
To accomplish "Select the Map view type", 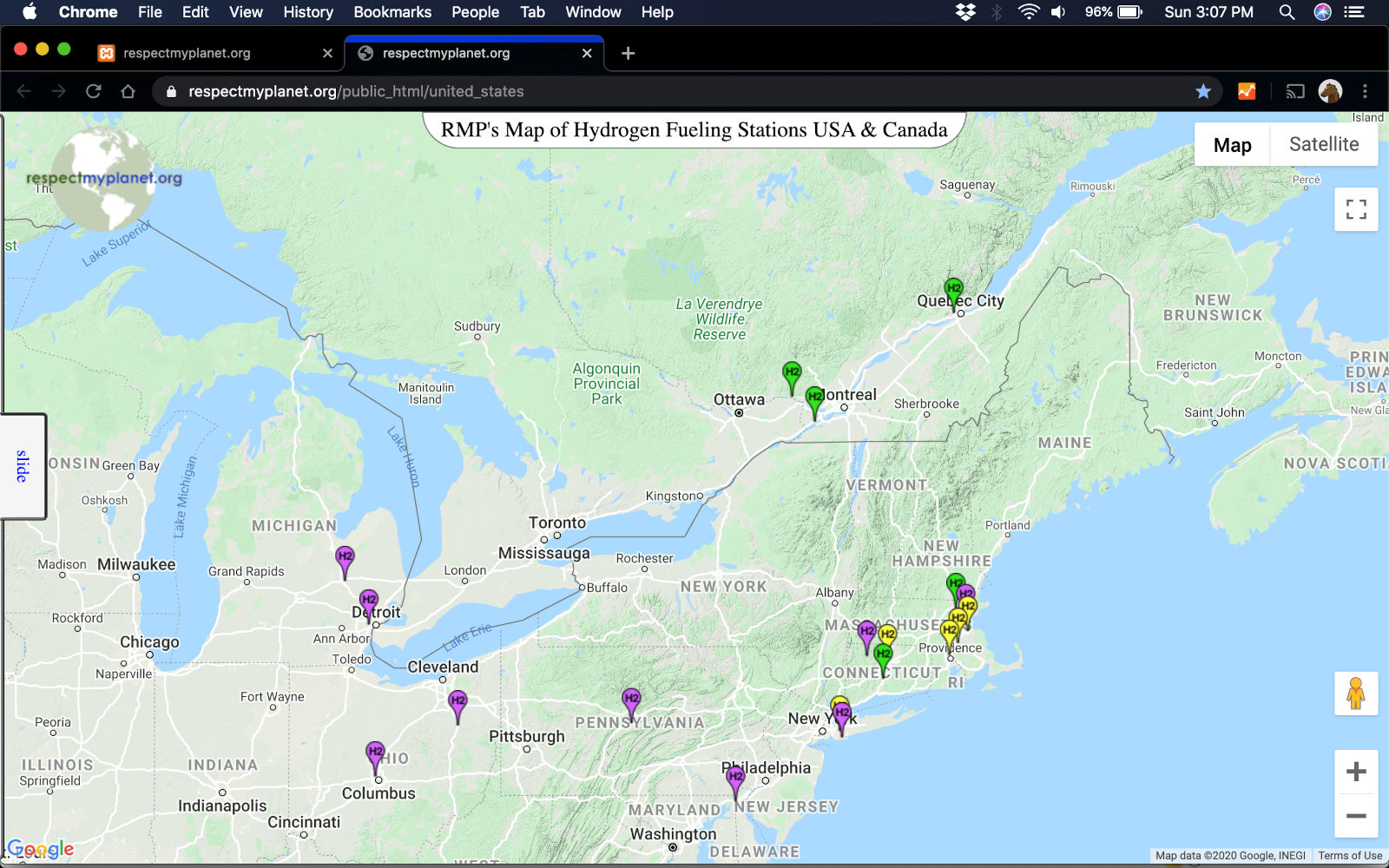I will (x=1232, y=145).
